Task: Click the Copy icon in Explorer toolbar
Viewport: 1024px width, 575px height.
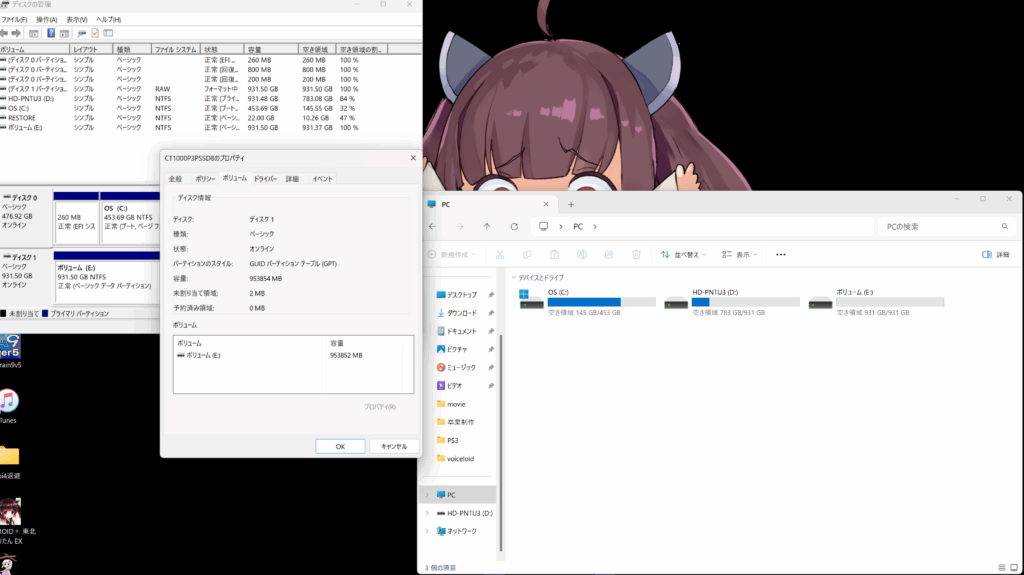Action: pos(527,255)
